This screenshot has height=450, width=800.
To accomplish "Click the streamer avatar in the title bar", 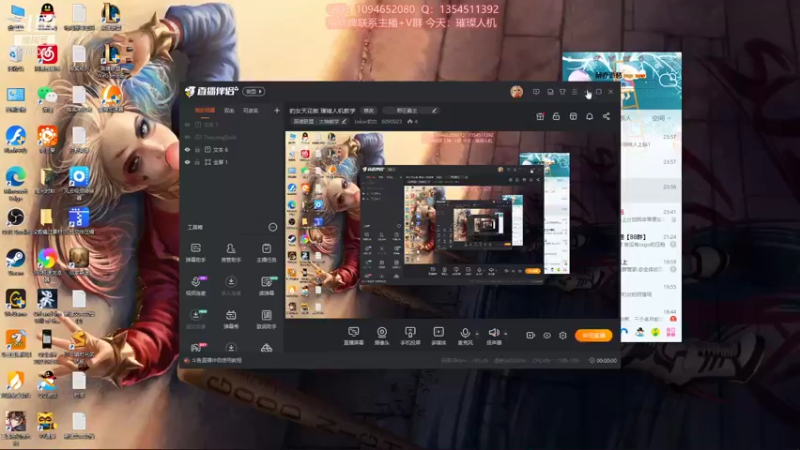I will click(516, 92).
